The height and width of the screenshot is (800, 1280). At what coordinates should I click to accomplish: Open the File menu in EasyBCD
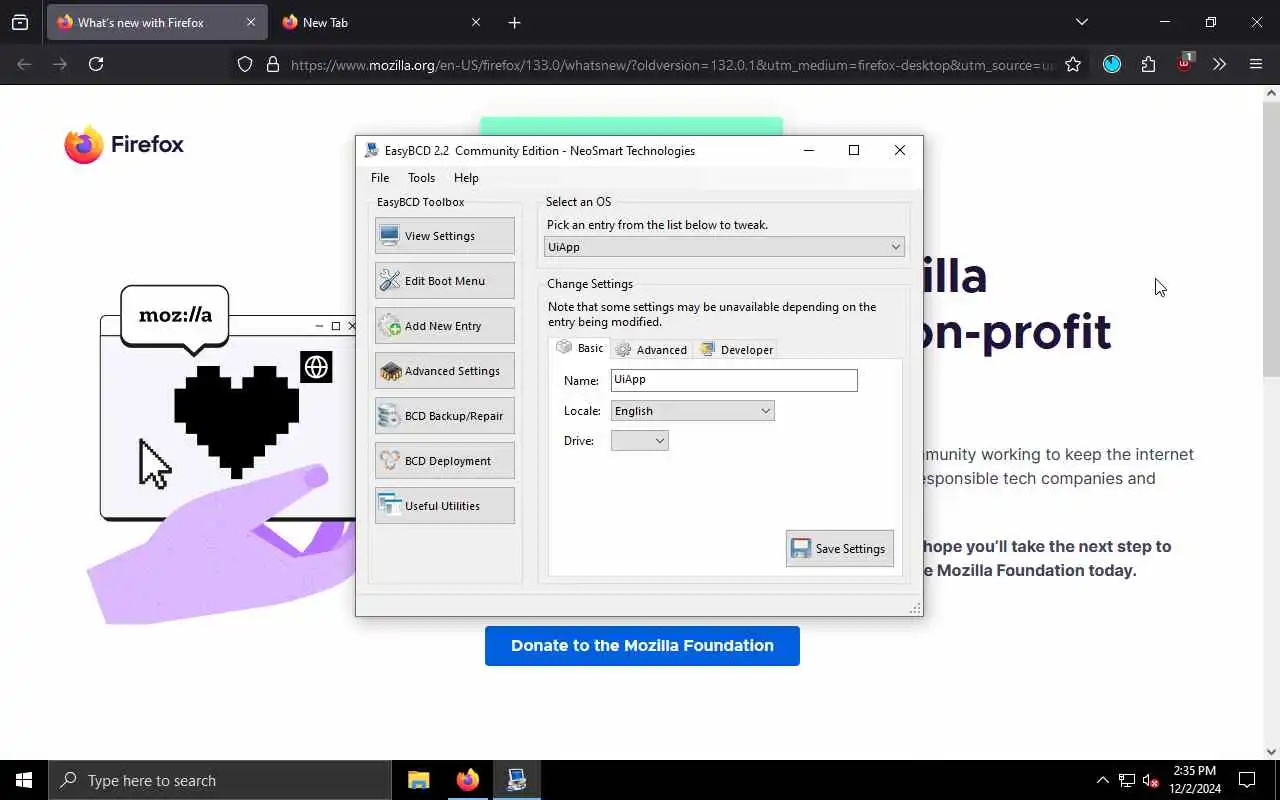tap(380, 177)
